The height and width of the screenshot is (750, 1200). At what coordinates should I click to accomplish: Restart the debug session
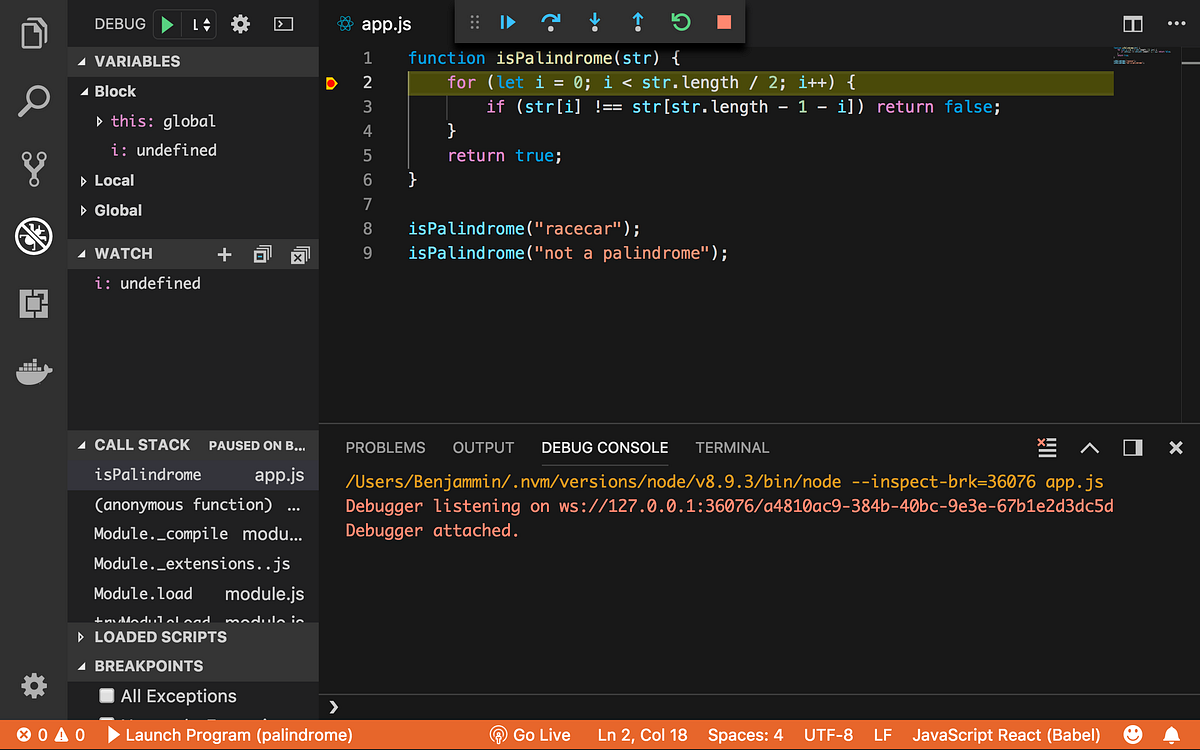681,21
